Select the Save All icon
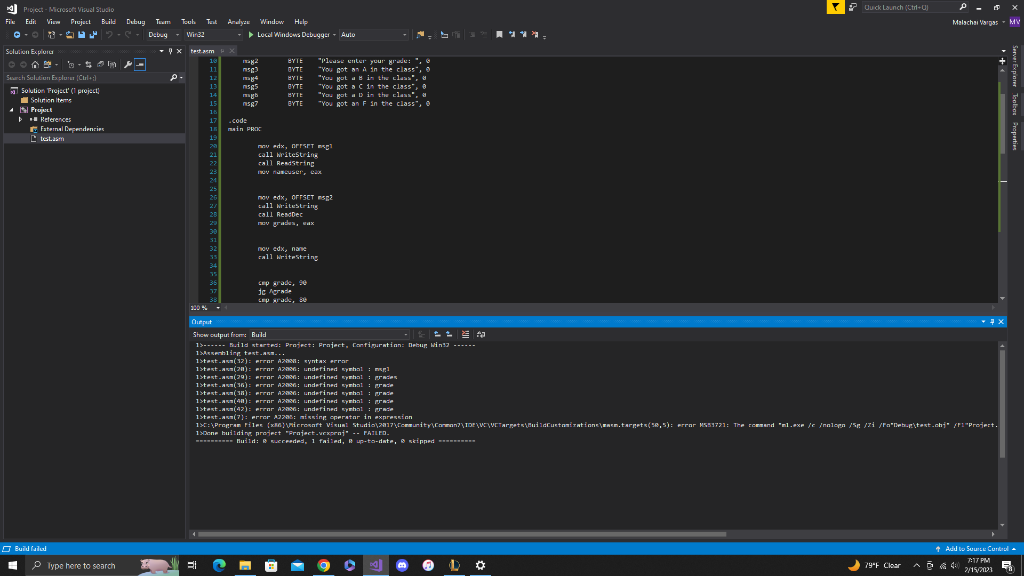 pos(94,34)
